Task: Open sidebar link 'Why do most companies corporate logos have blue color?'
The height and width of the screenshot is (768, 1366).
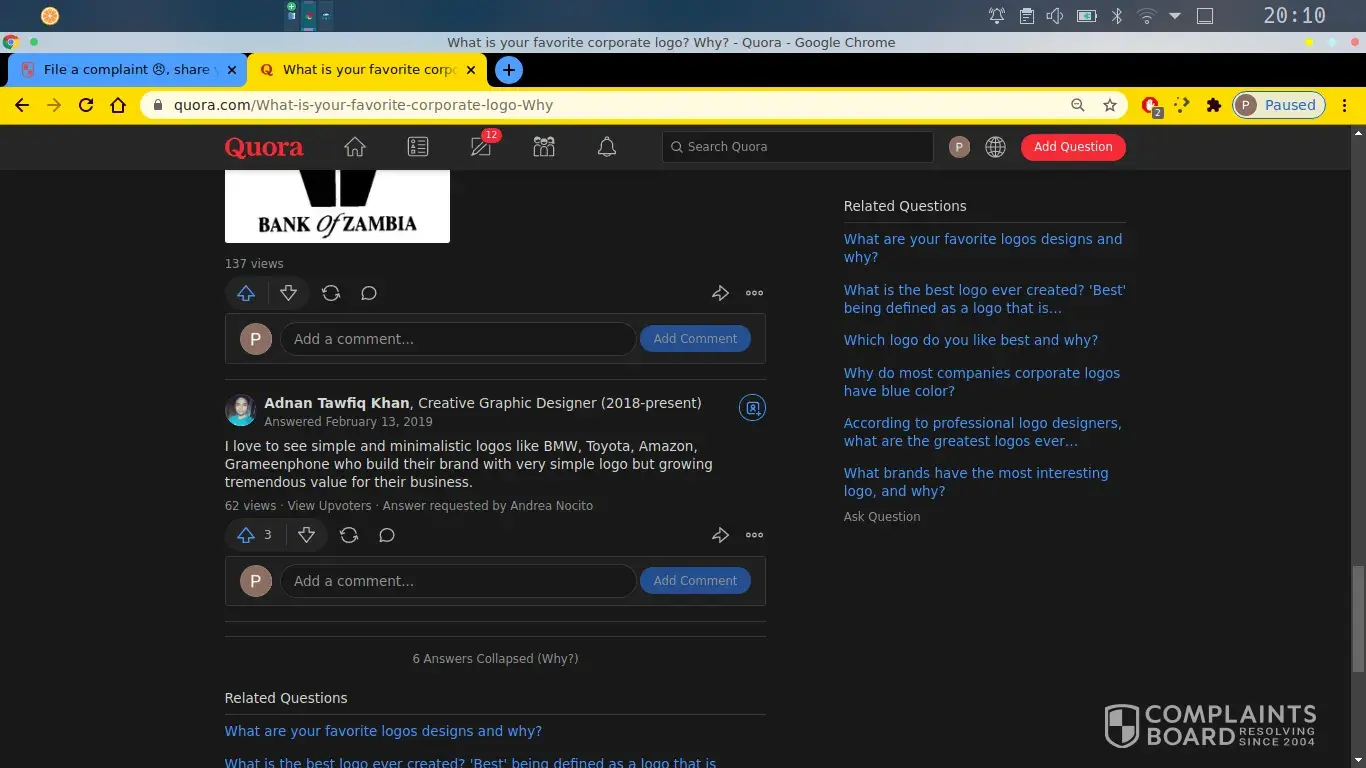Action: pos(982,382)
